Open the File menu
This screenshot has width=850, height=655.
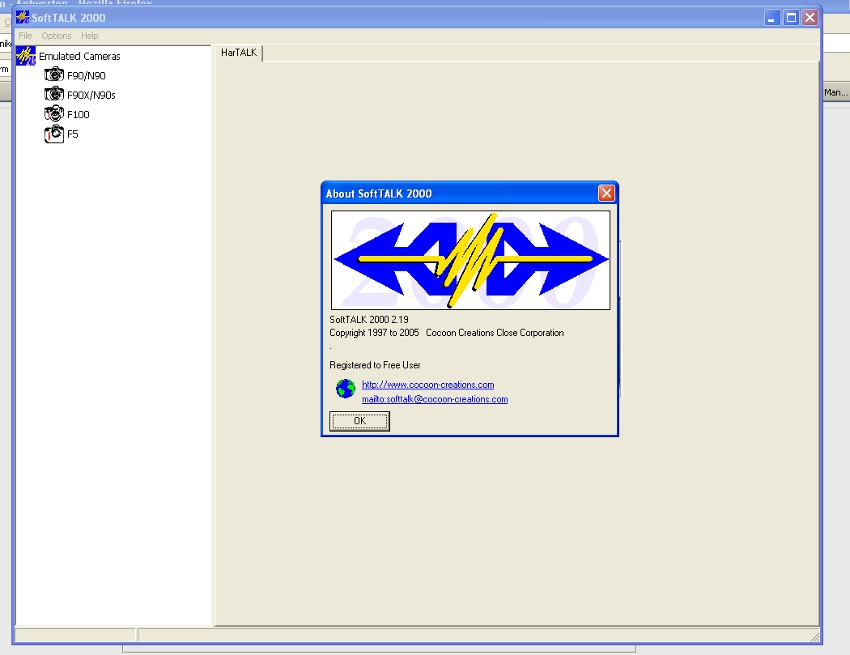coord(25,36)
